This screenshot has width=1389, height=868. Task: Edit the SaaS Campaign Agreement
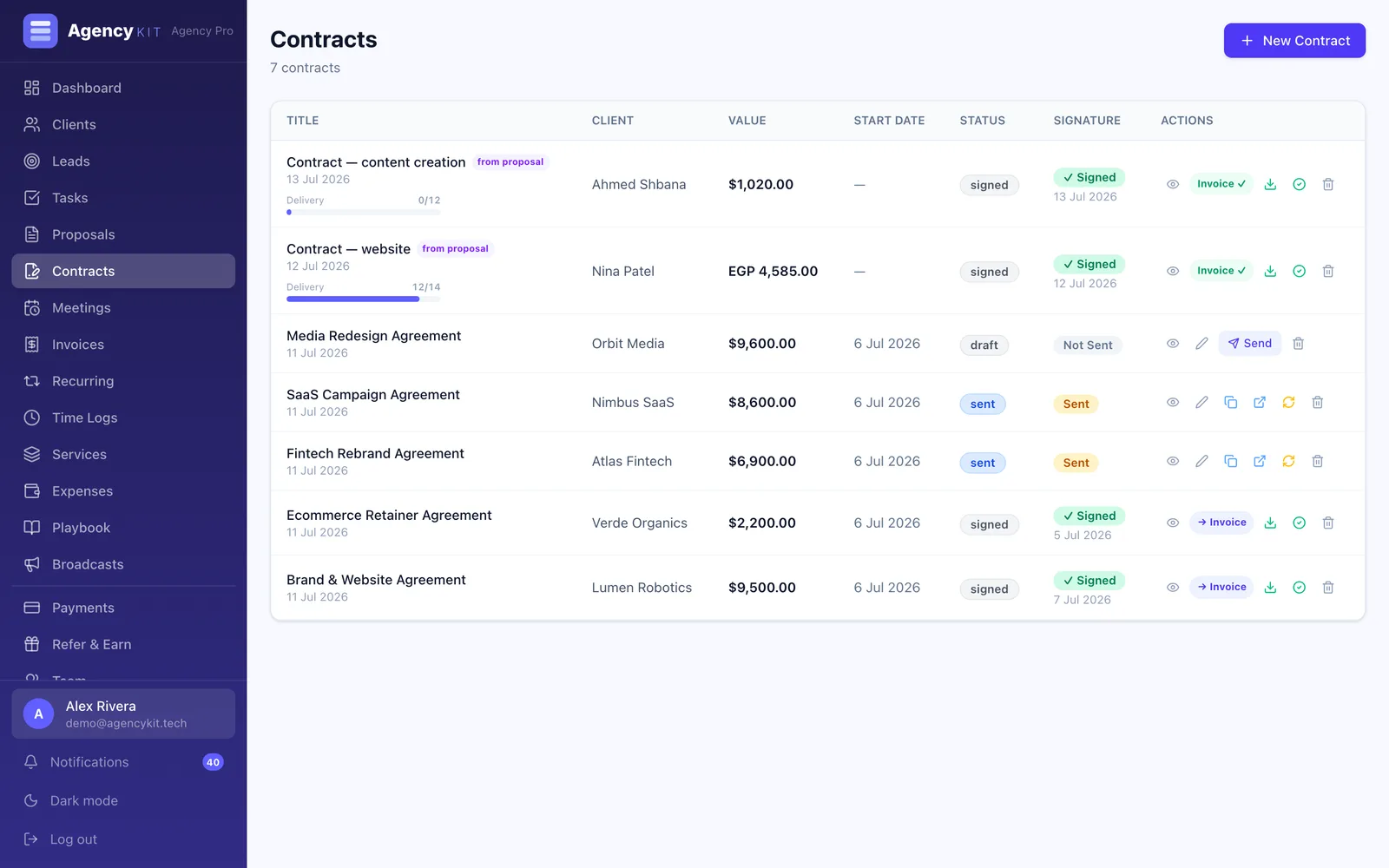click(1201, 402)
